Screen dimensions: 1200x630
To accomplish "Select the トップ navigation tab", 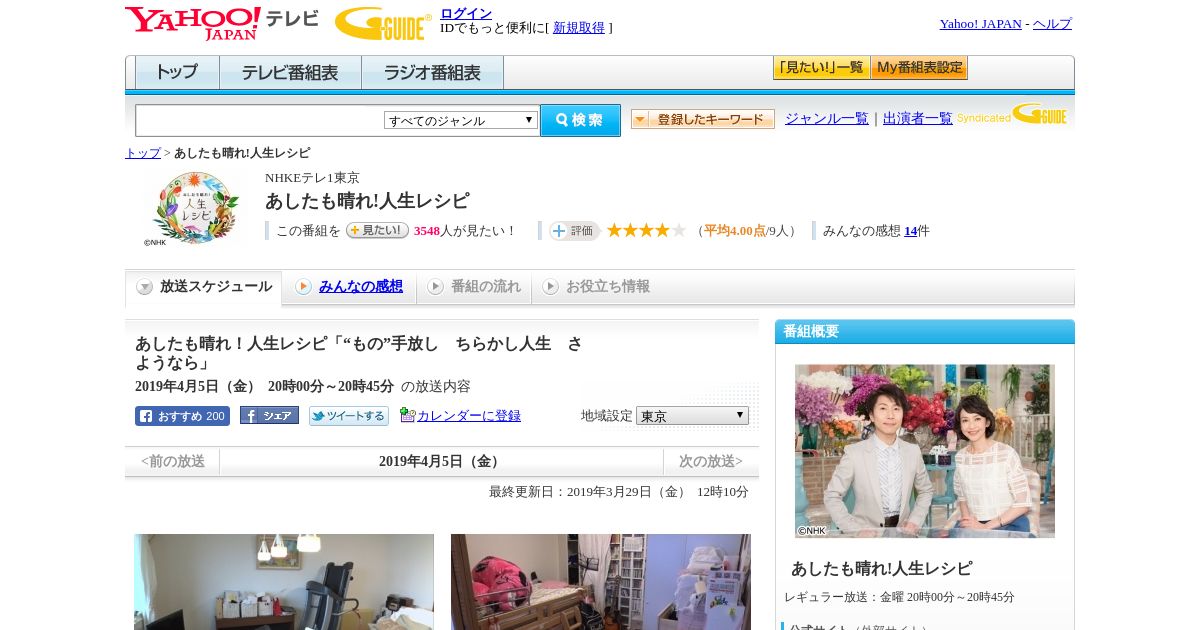I will pyautogui.click(x=177, y=73).
